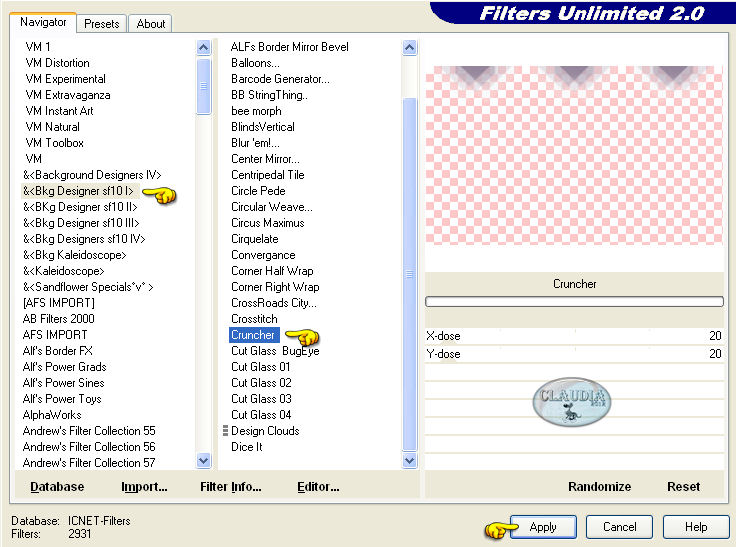
Task: Select VM Toolbox category
Action: coord(54,143)
